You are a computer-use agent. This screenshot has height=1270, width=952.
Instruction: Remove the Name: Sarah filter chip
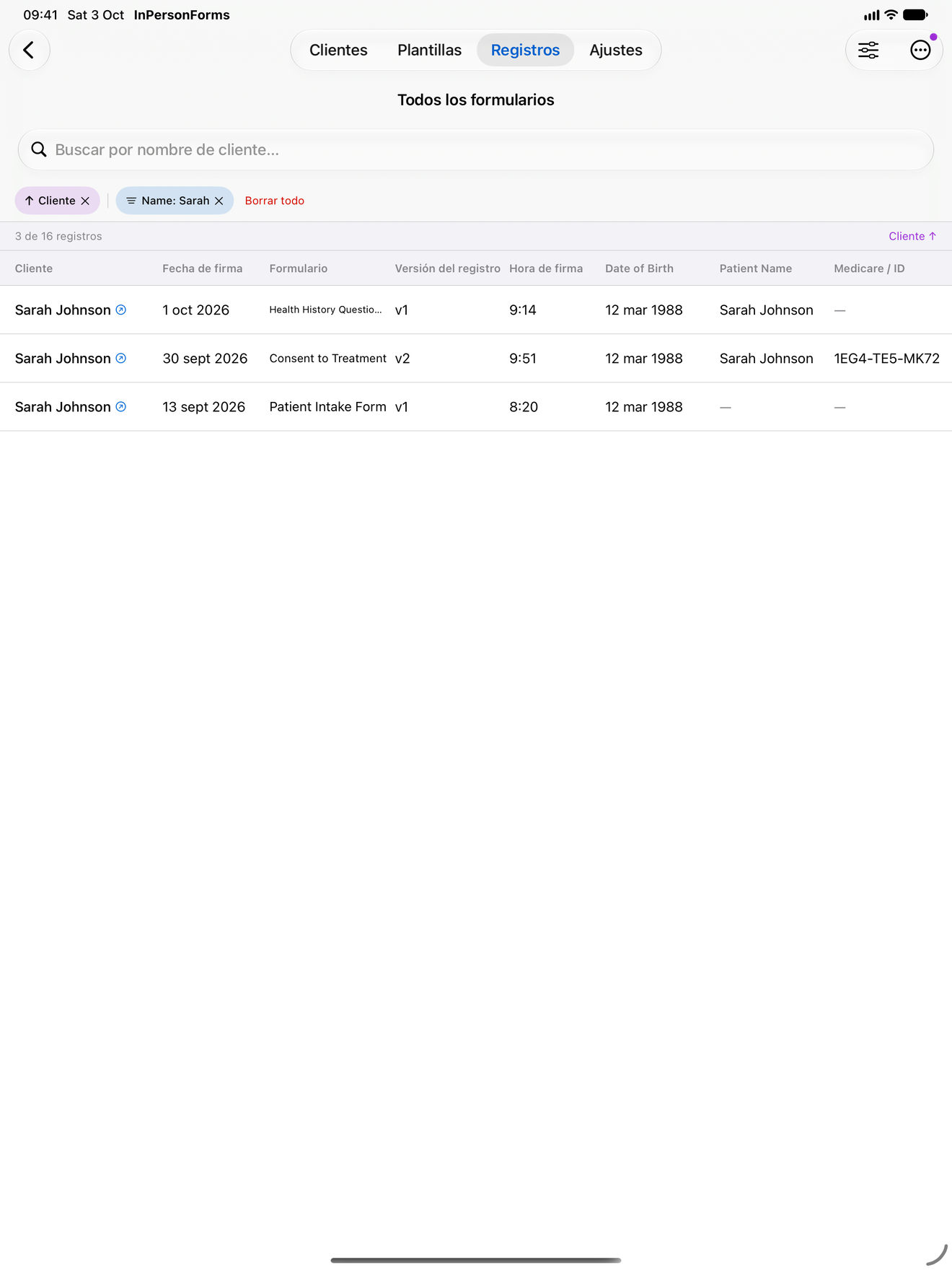pos(219,201)
